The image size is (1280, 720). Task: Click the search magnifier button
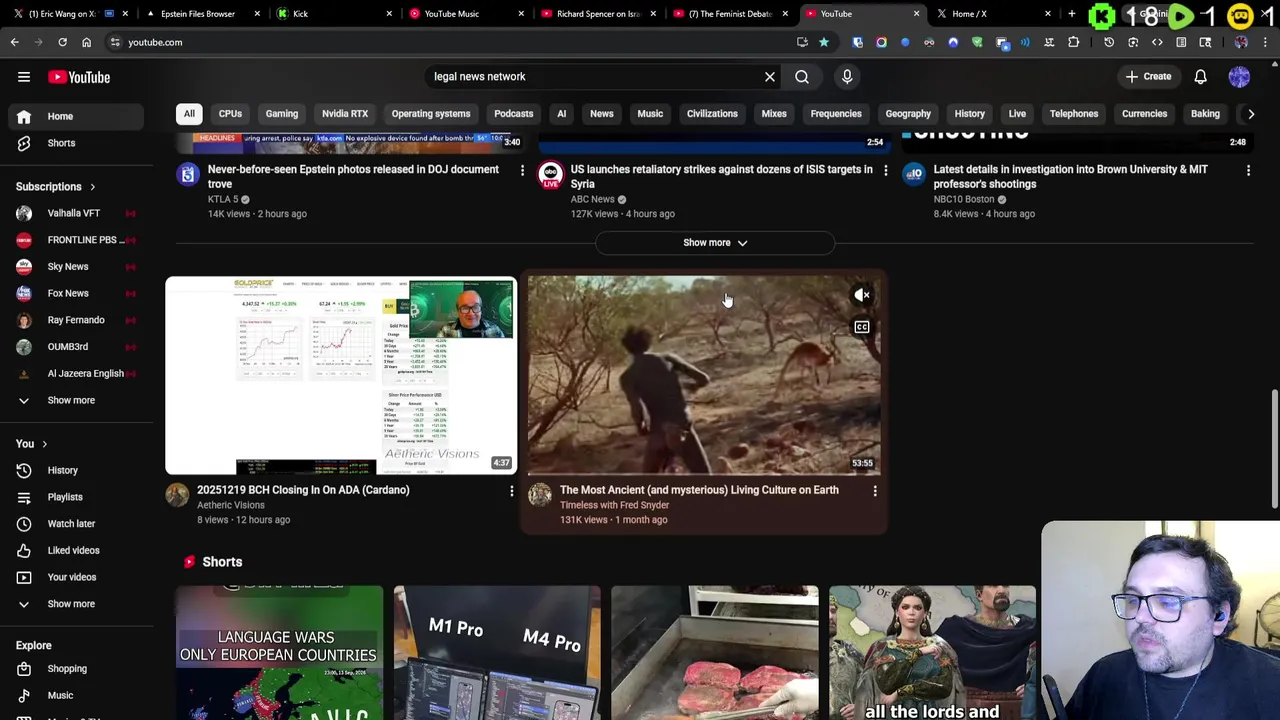[x=802, y=77]
